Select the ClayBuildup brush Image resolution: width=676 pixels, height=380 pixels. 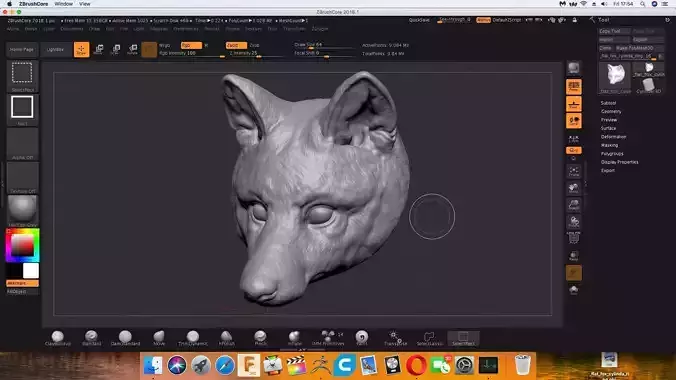coord(58,338)
